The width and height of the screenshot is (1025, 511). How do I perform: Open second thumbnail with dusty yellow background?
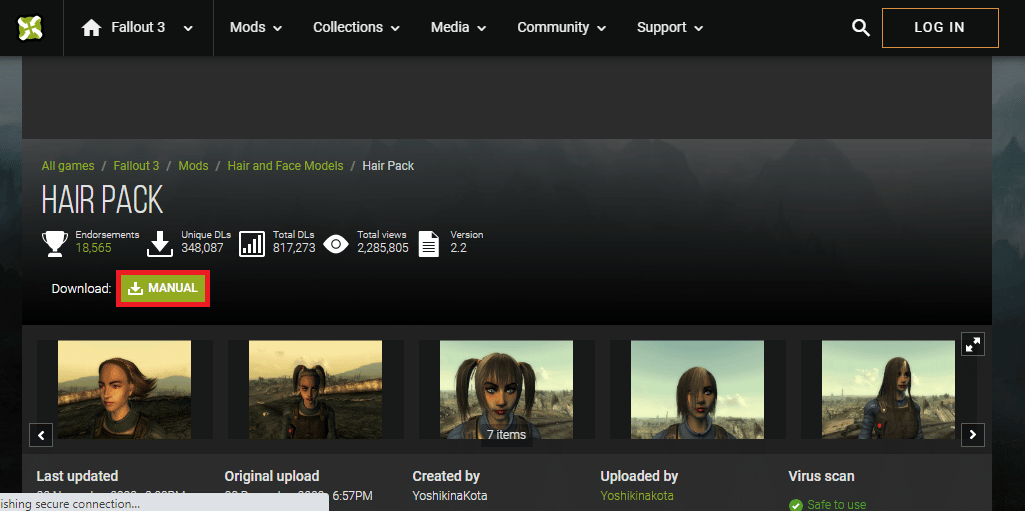(x=316, y=389)
